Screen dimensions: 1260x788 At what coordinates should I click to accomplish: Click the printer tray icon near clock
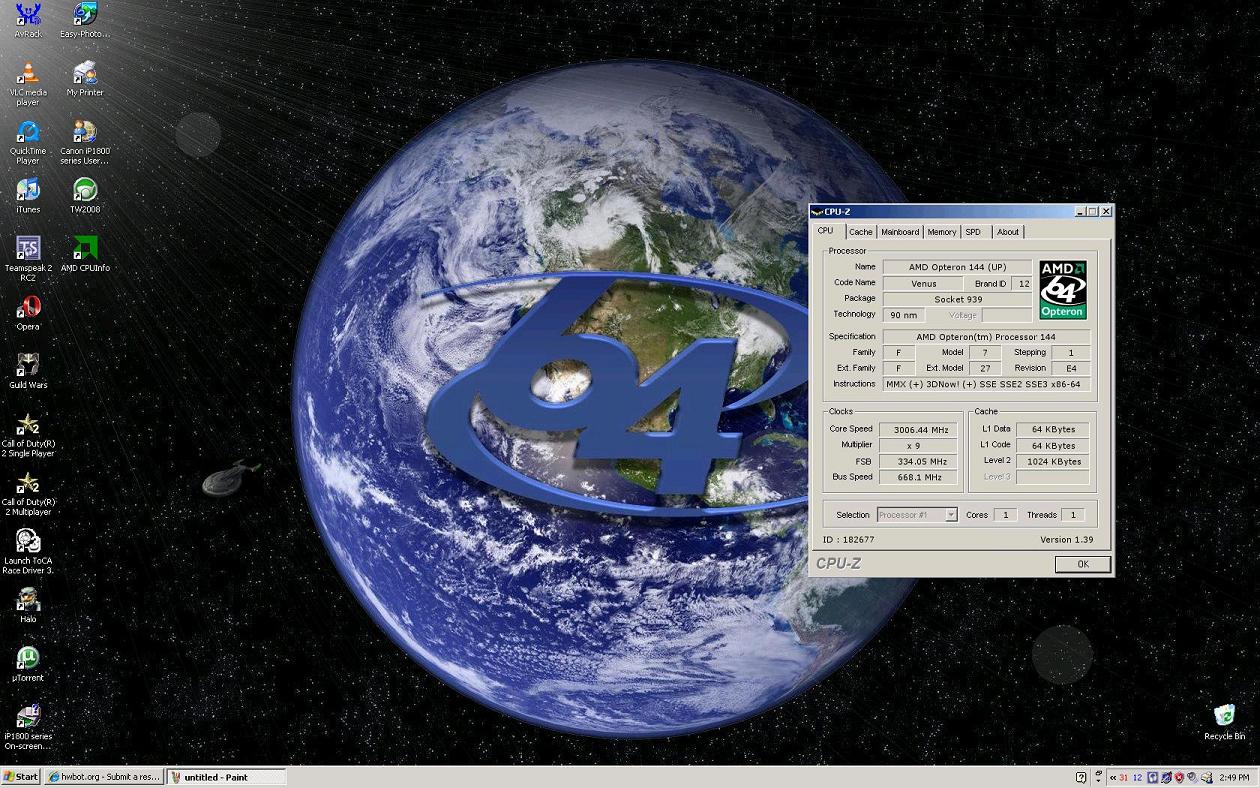click(1206, 777)
